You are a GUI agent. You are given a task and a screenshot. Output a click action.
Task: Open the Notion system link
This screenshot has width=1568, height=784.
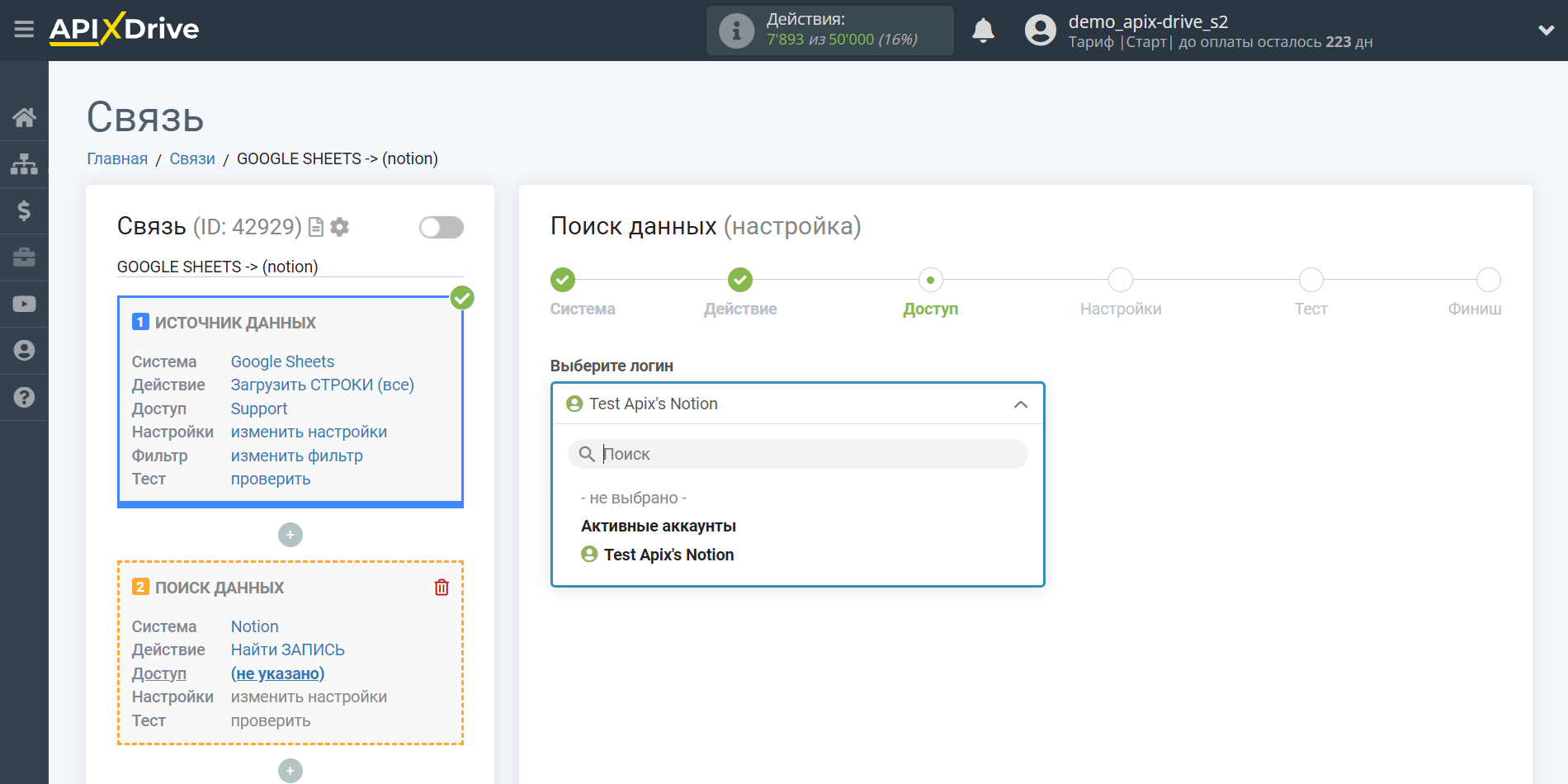(x=255, y=626)
